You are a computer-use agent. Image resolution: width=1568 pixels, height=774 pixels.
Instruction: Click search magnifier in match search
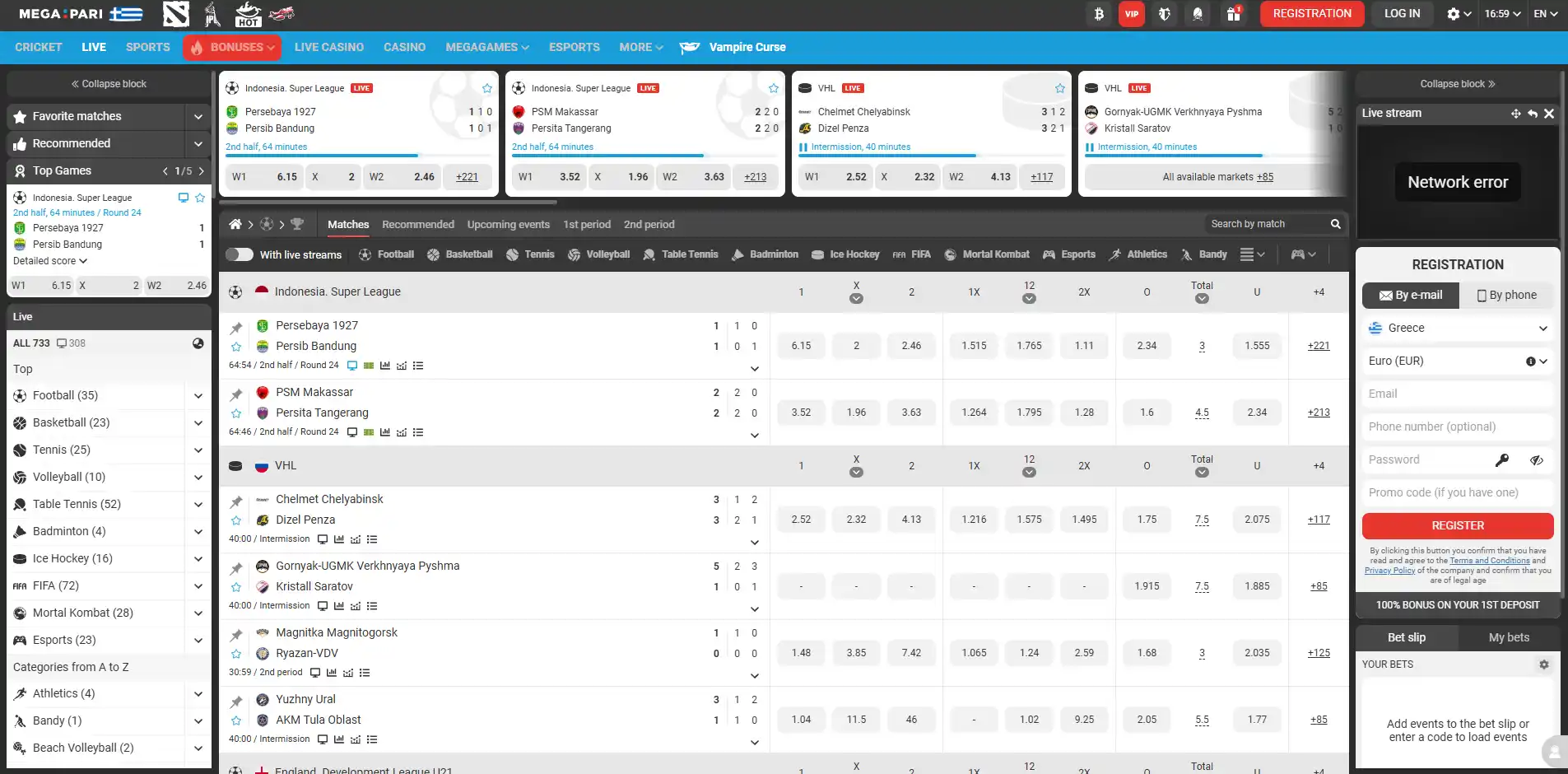pos(1336,224)
